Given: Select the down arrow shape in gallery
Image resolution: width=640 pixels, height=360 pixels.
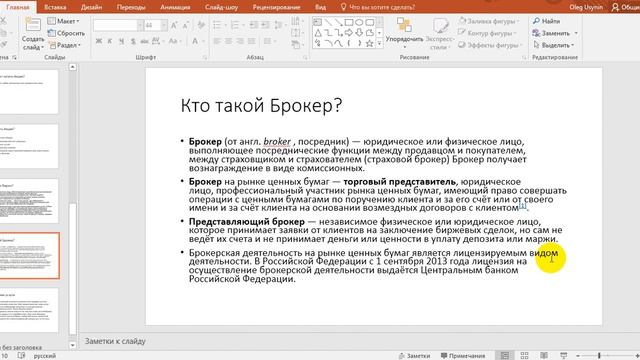Looking at the screenshot, I should click(x=359, y=33).
